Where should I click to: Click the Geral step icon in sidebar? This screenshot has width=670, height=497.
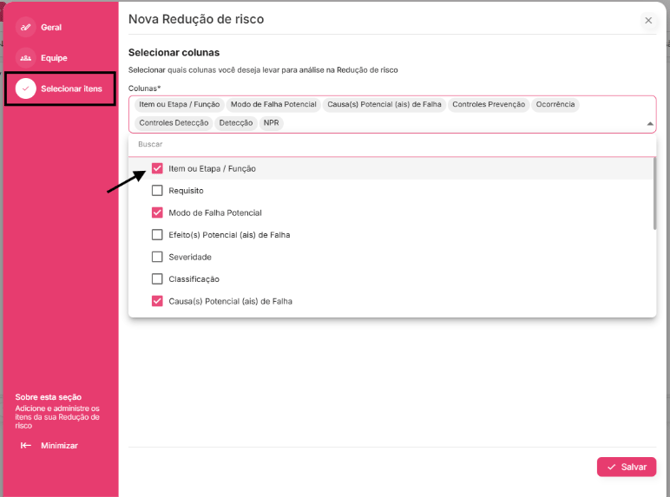tap(25, 27)
